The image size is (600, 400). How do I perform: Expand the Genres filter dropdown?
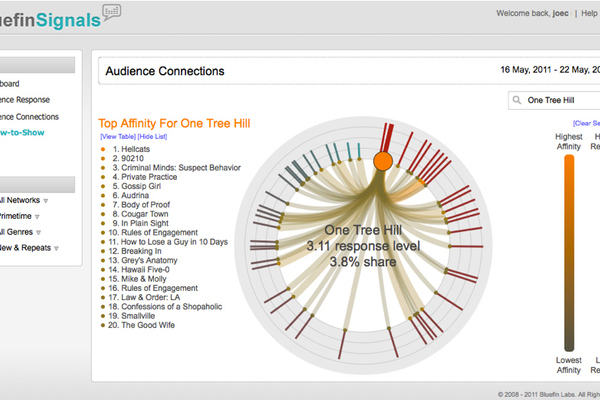[21, 232]
